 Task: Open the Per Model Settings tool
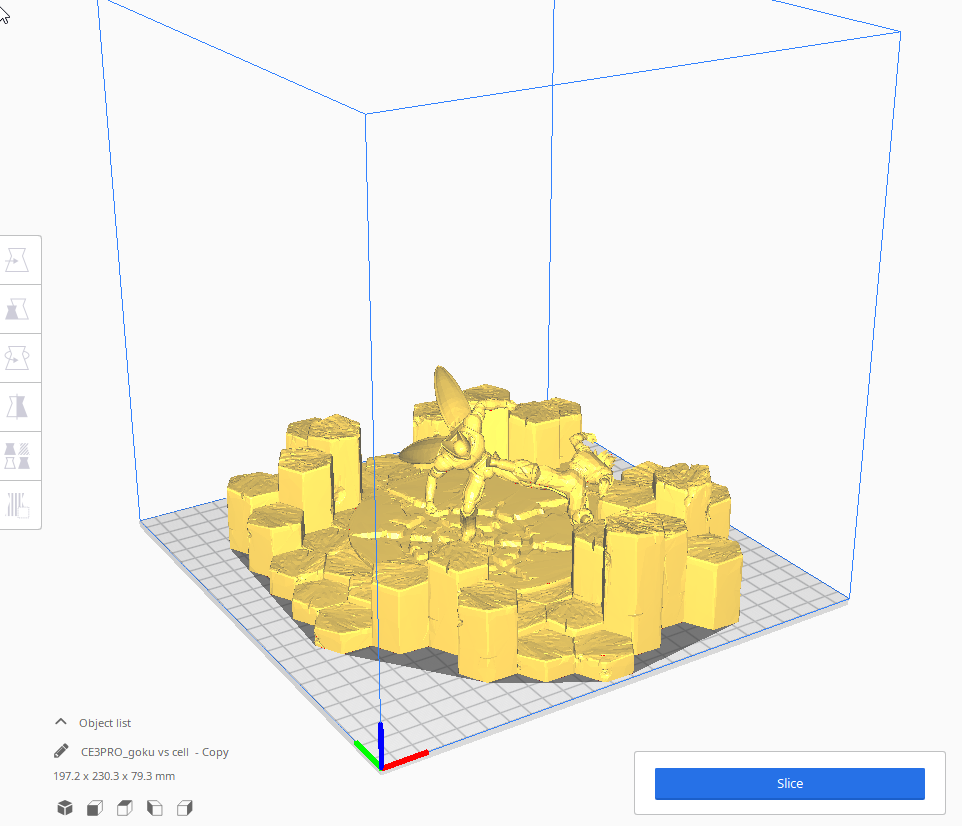pos(20,456)
